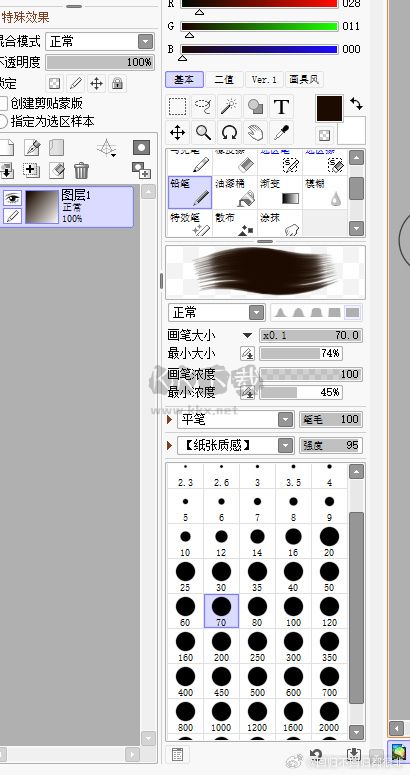The image size is (410, 775).
Task: Clear layer with eraser icon
Action: point(57,171)
